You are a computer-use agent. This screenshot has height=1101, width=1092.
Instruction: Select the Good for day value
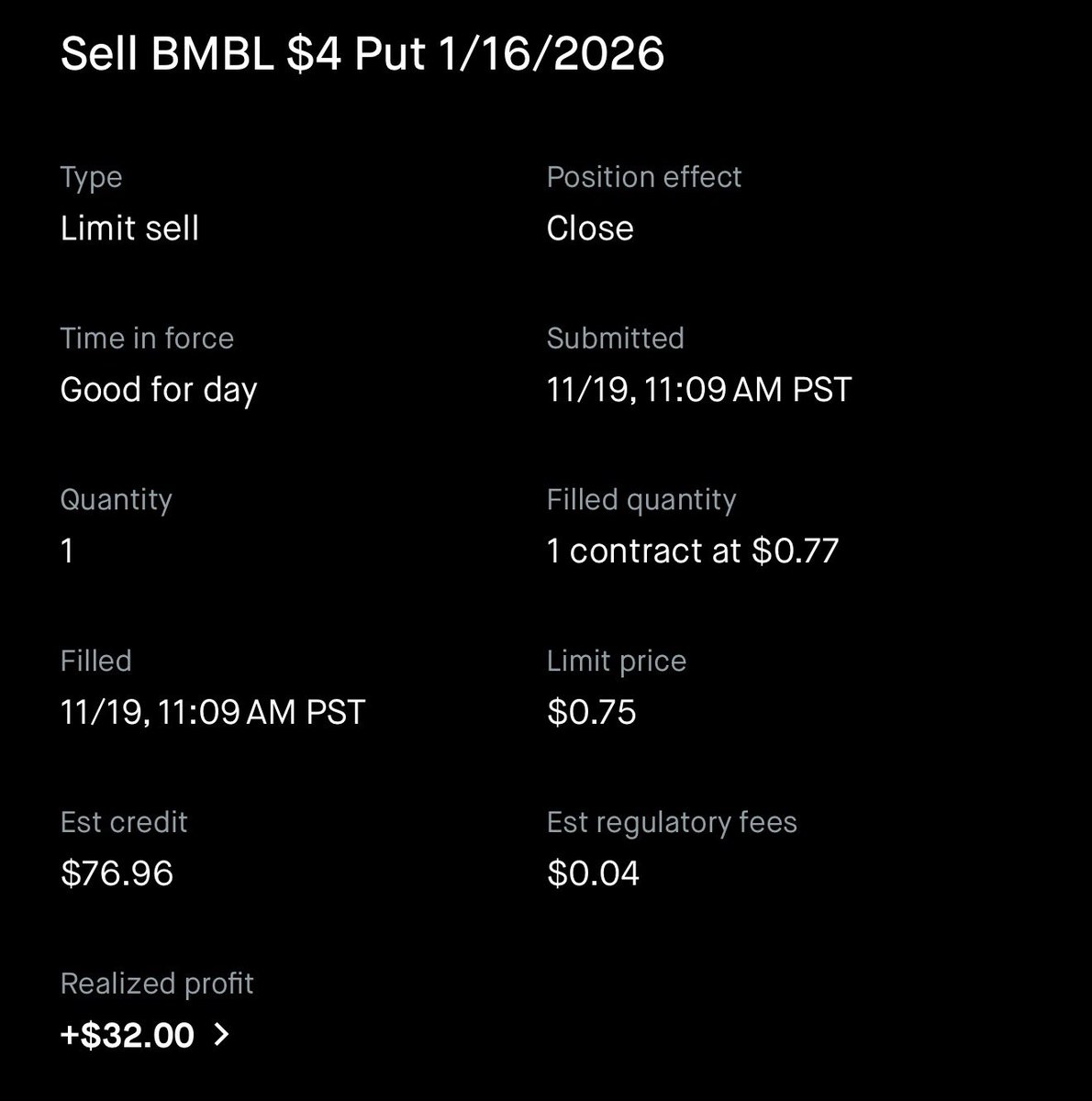(159, 390)
